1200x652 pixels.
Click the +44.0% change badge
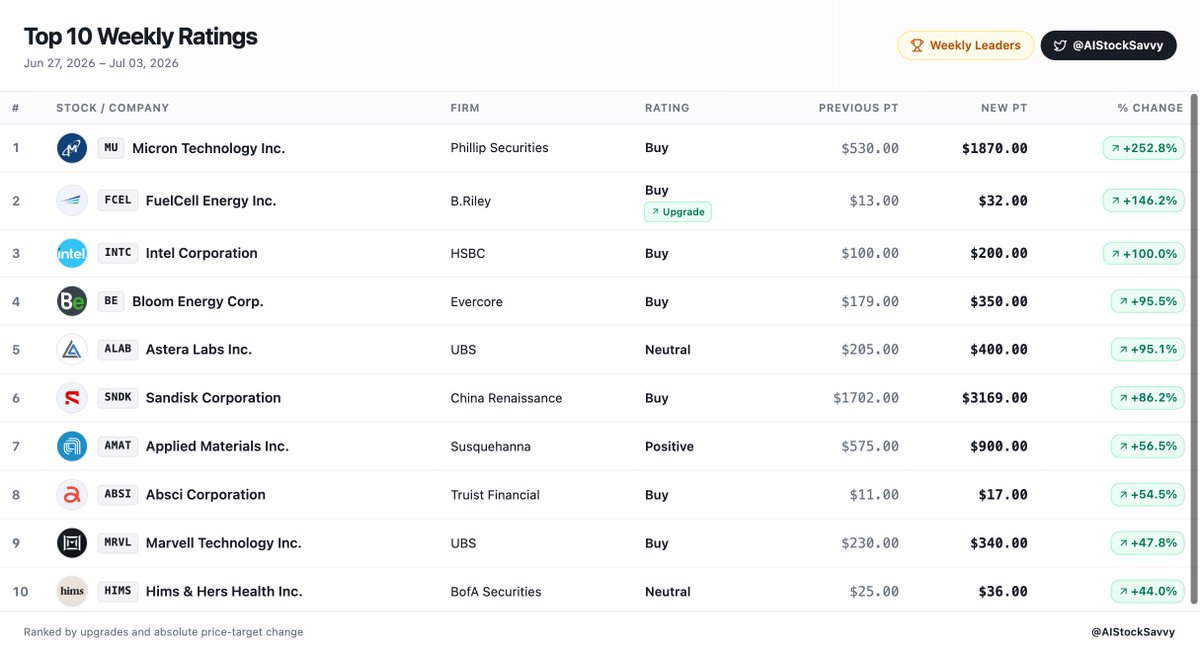pos(1147,591)
